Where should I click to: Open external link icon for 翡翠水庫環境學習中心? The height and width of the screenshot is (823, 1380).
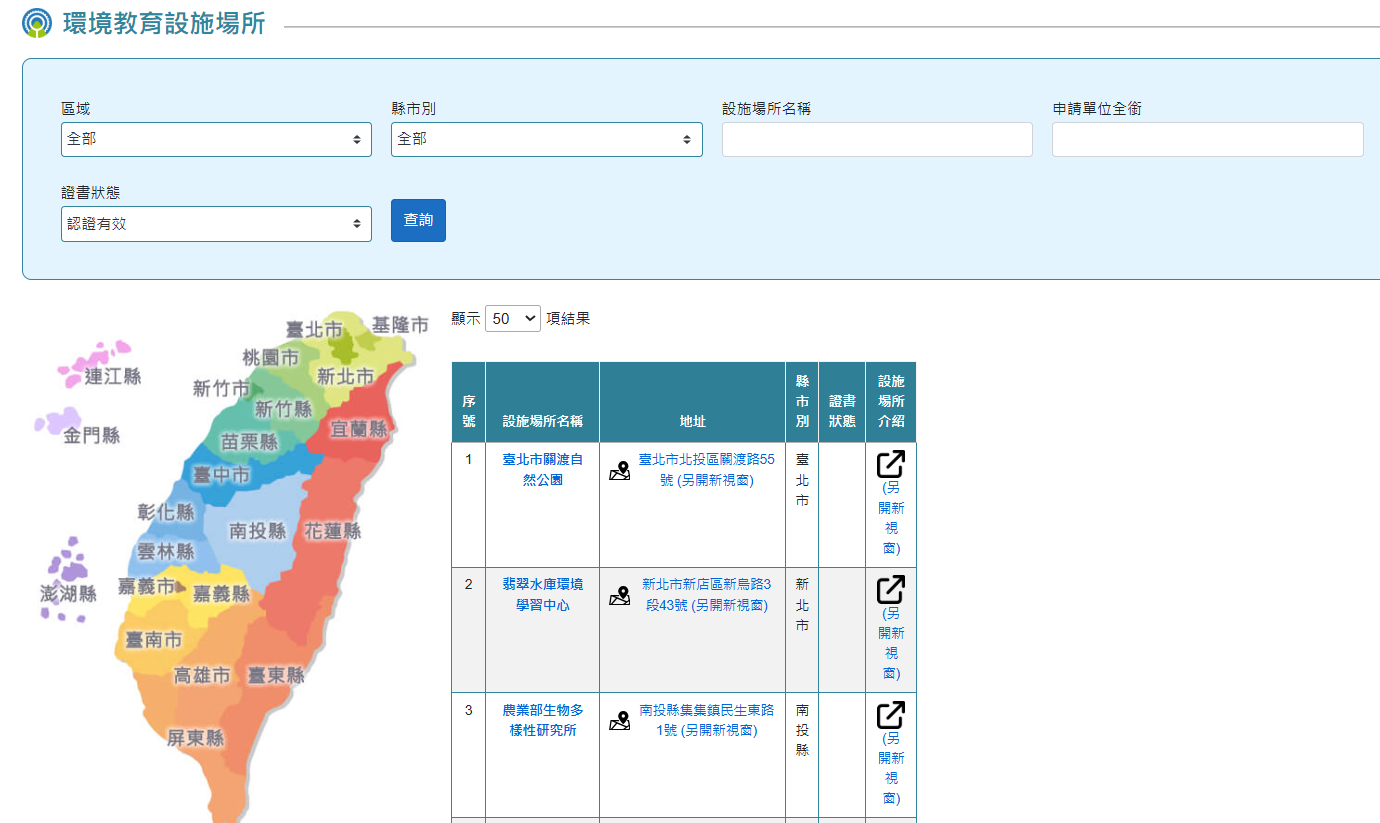pos(890,589)
